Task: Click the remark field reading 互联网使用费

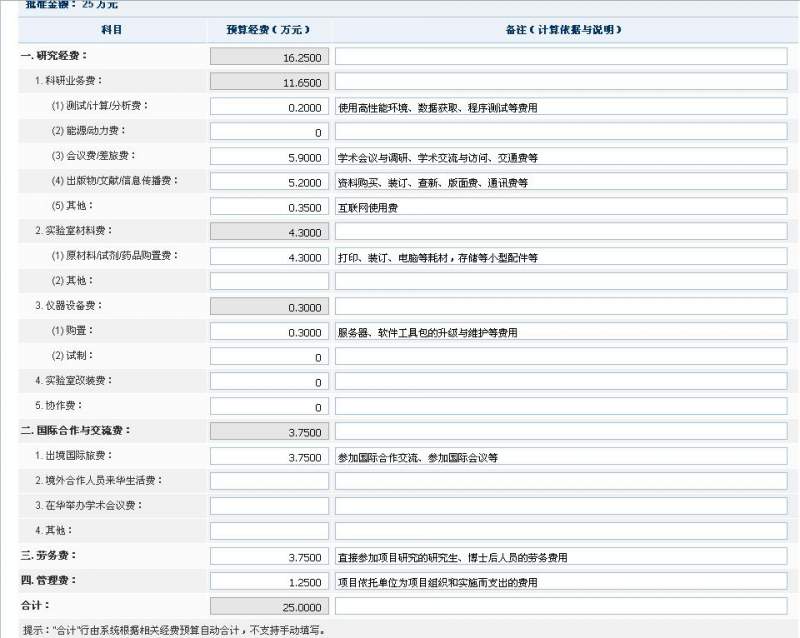Action: tap(561, 207)
